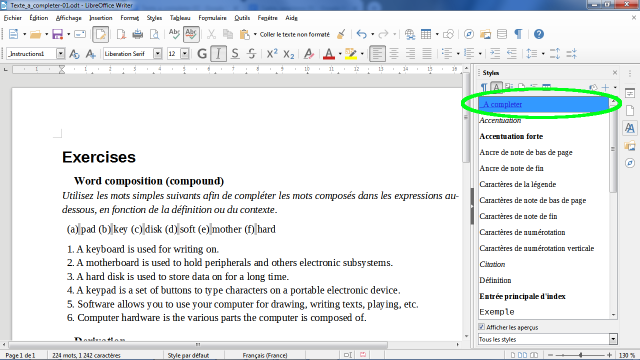Open the Insertion menu
Viewport: 640px width, 360px height.
pyautogui.click(x=100, y=18)
